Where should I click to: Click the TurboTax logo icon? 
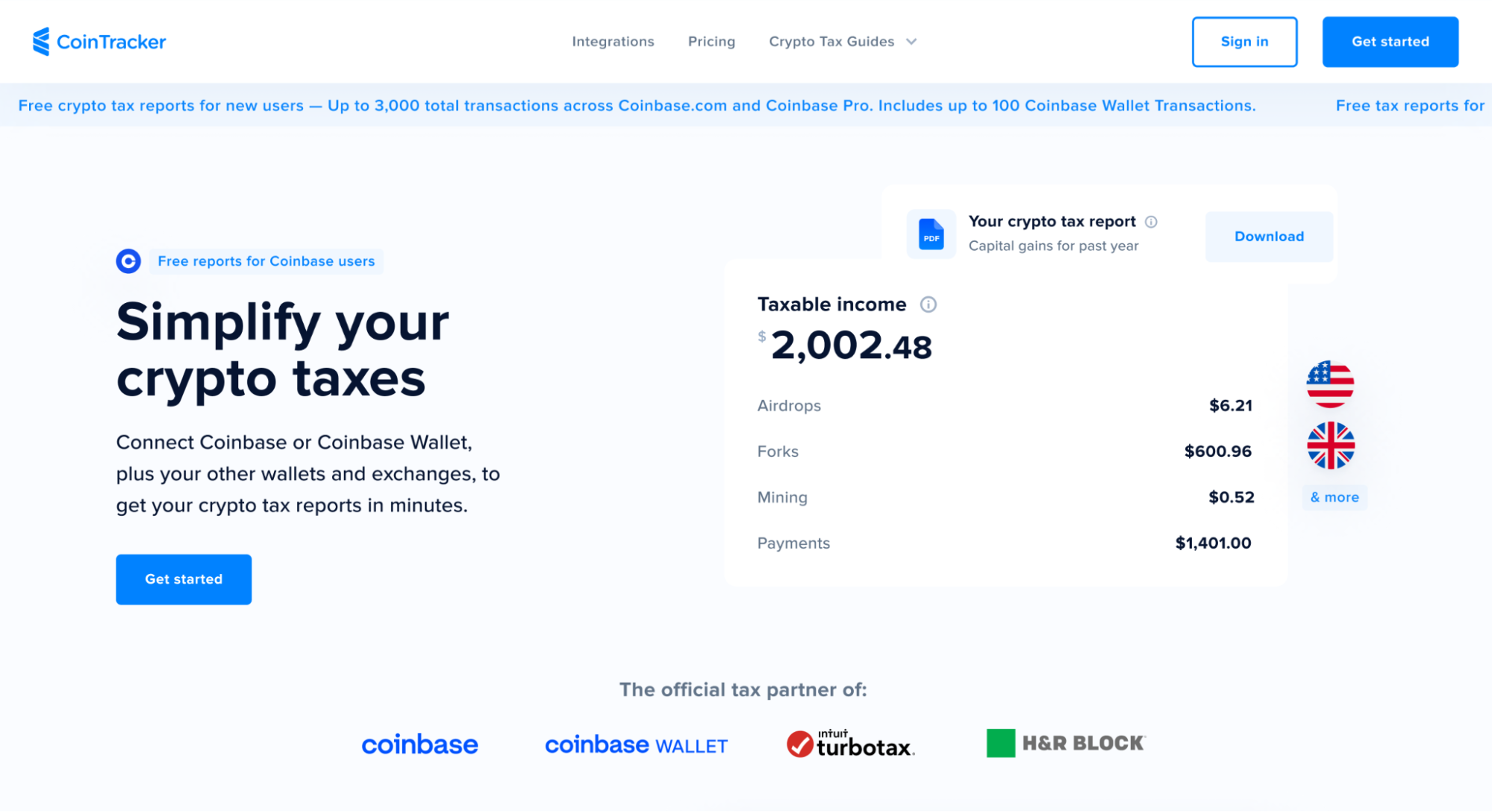coord(801,744)
